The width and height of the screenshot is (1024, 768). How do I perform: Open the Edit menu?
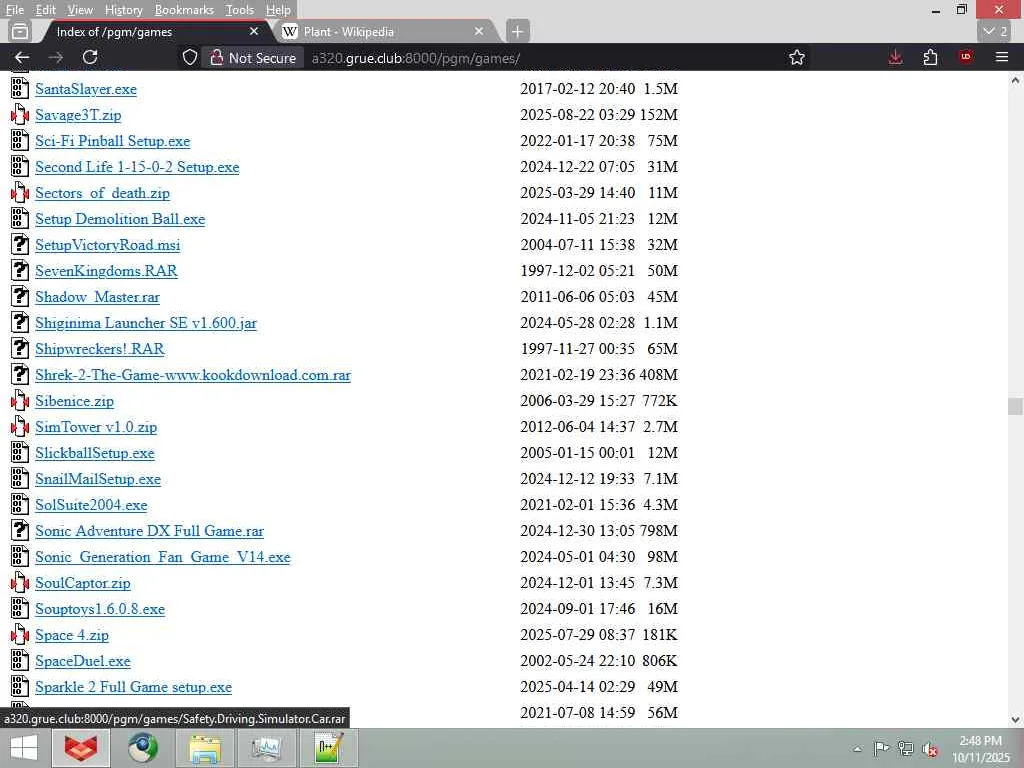point(45,10)
